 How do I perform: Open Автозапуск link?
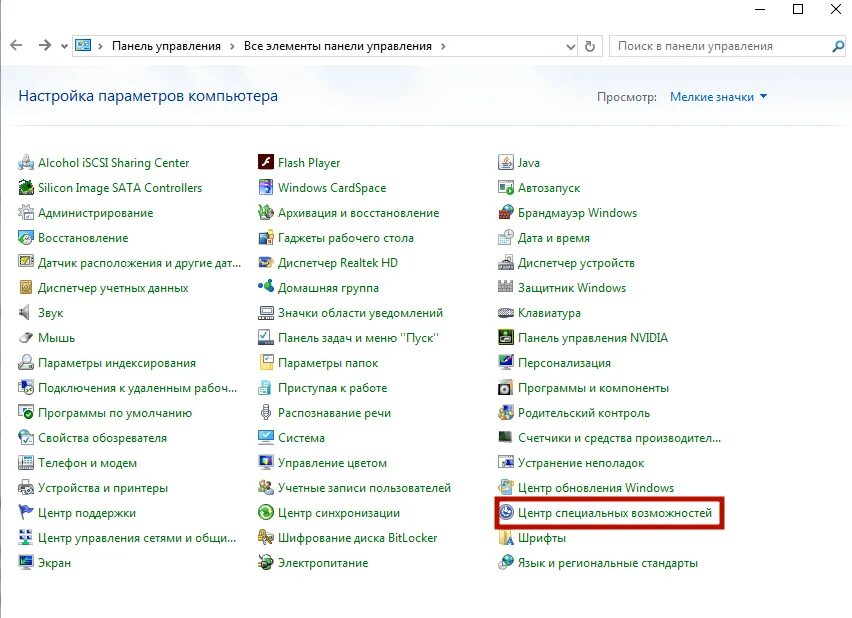[x=549, y=188]
